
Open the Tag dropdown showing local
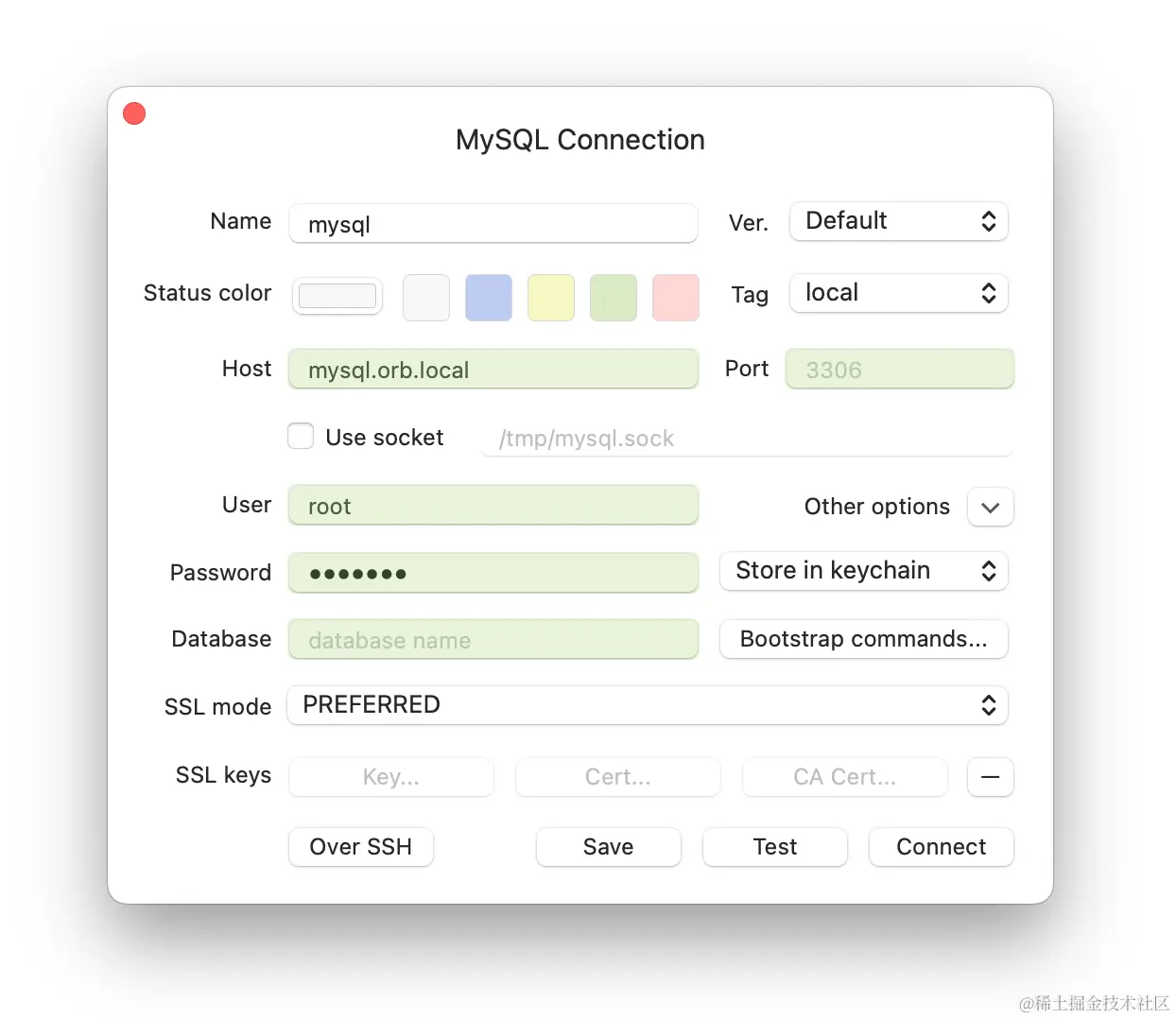(x=897, y=293)
